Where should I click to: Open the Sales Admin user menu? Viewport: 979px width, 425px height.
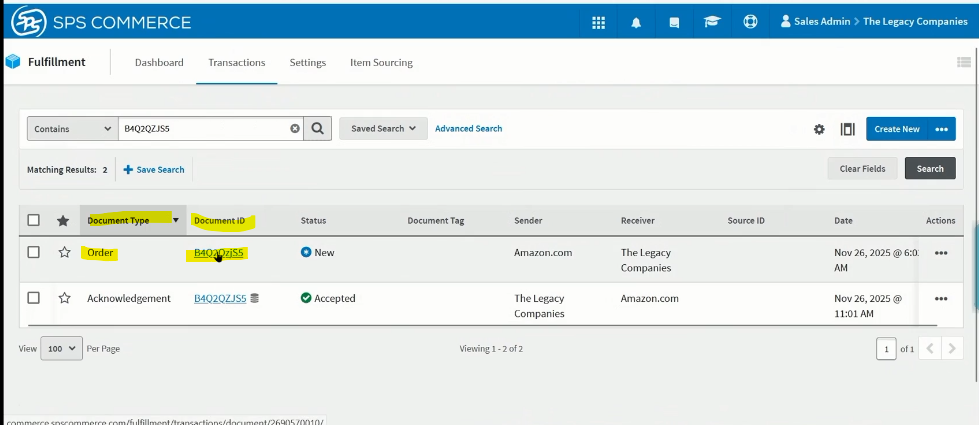(815, 22)
